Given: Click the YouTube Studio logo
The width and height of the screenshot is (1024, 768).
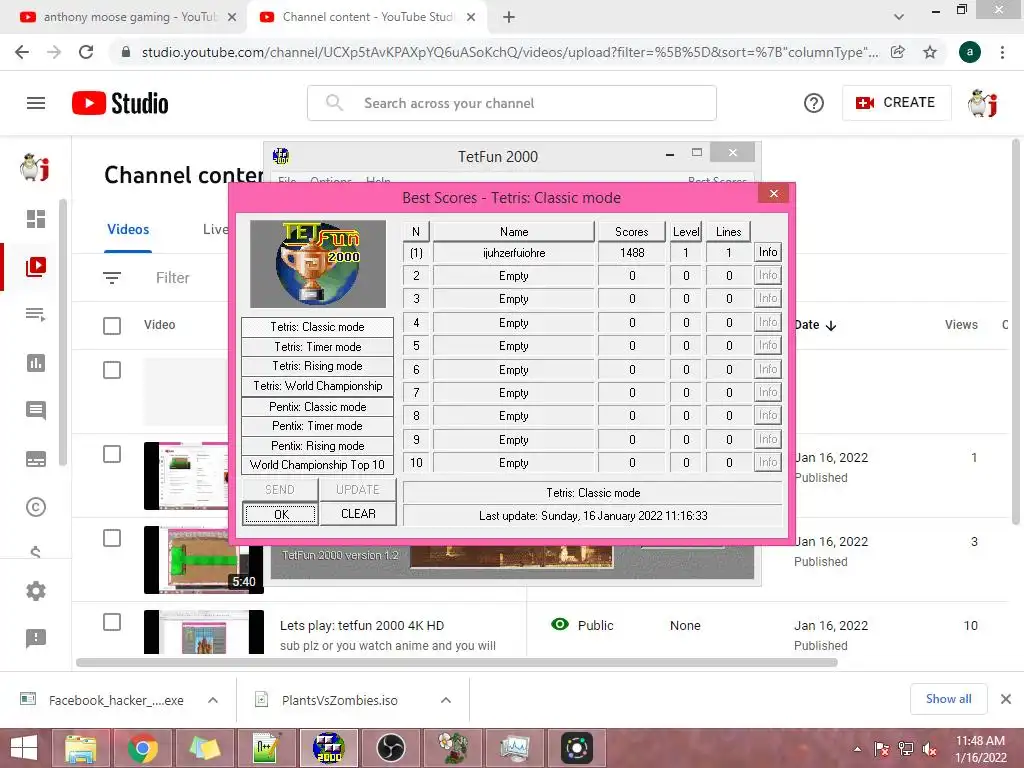Looking at the screenshot, I should 120,103.
